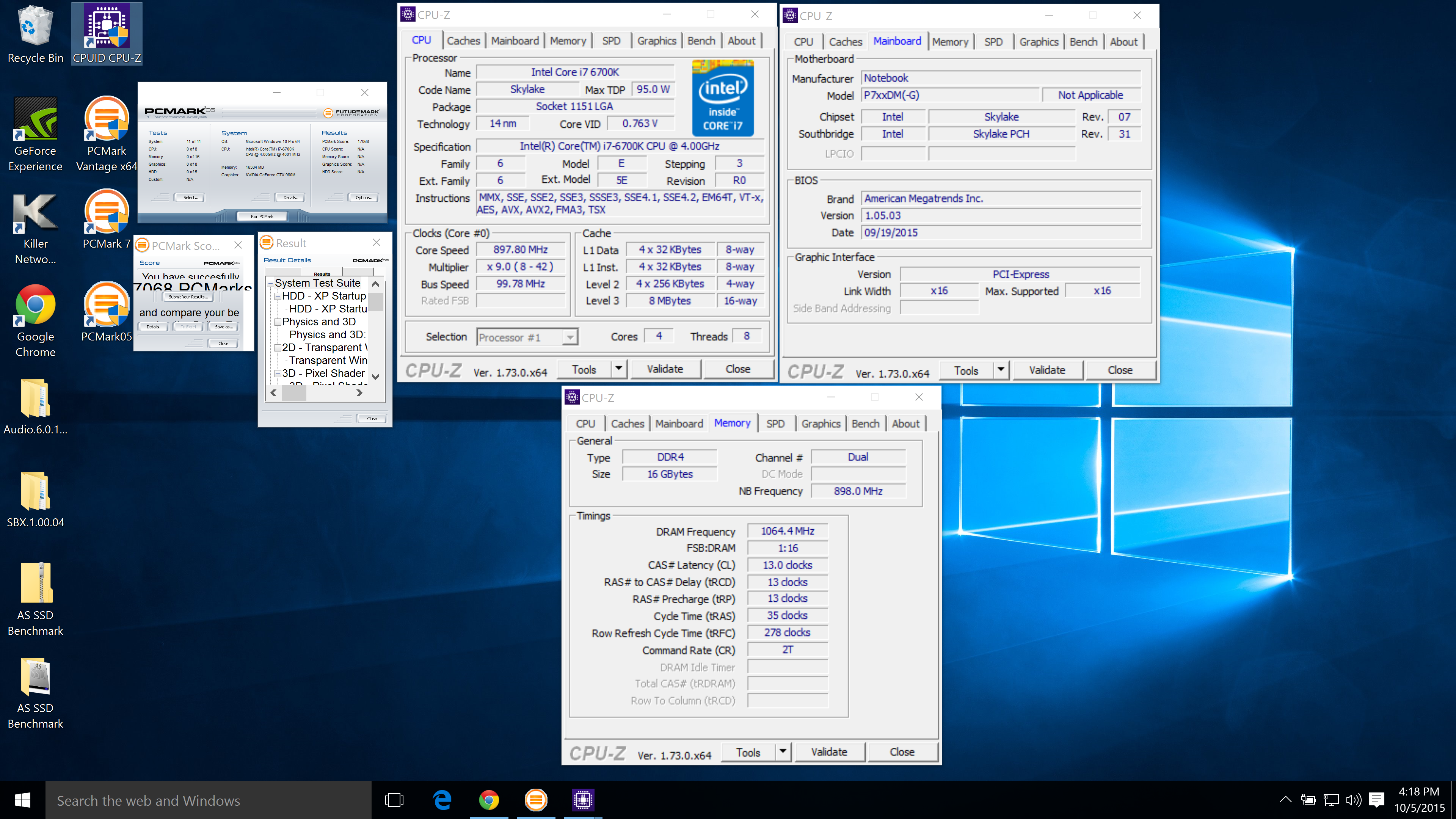Click Validate in the CPU tab window
The width and height of the screenshot is (1456, 819).
(665, 369)
